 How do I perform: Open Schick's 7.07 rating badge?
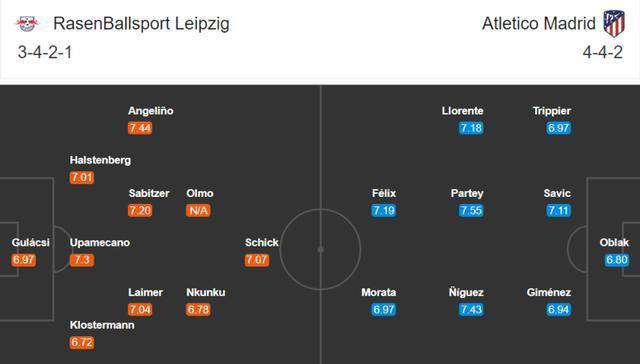257,260
